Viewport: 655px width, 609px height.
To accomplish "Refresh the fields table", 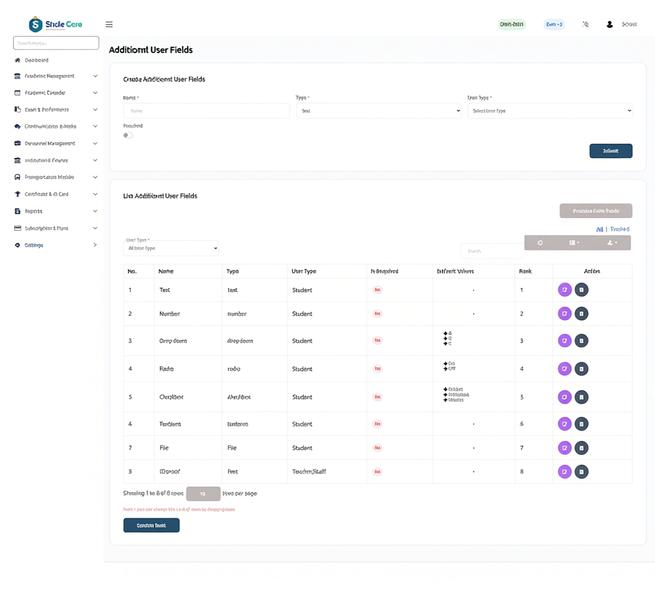I will pyautogui.click(x=540, y=243).
